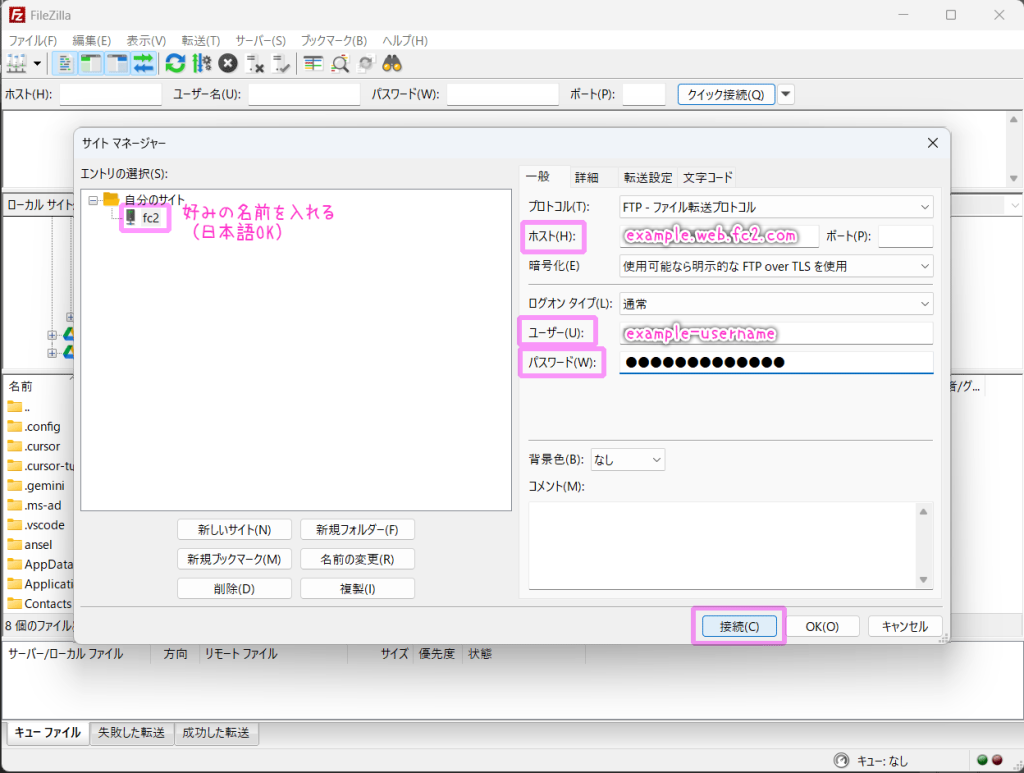1024x773 pixels.
Task: Open the 転送(T) menu
Action: point(200,40)
